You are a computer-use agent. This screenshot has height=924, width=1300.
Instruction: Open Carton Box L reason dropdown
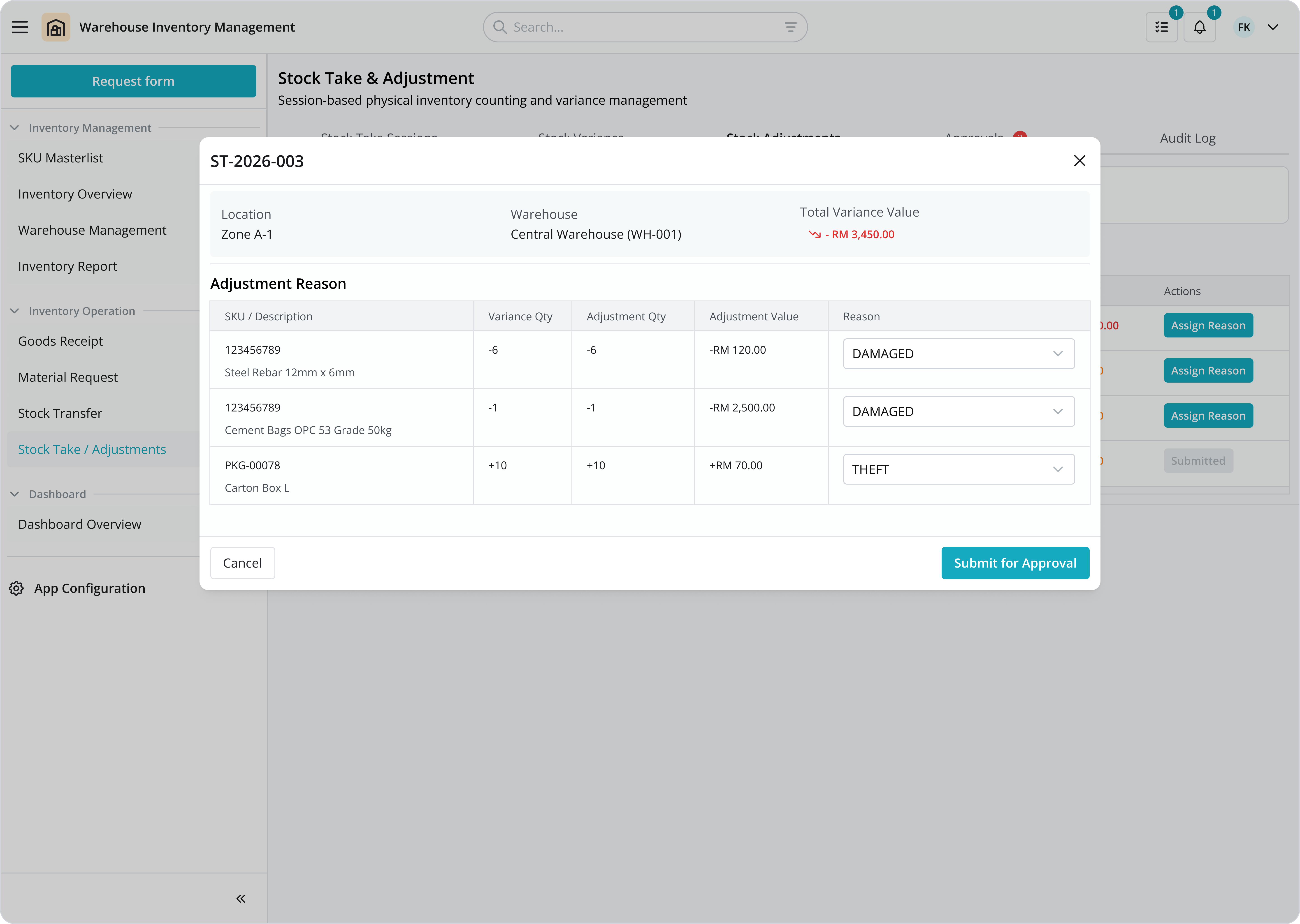tap(959, 469)
